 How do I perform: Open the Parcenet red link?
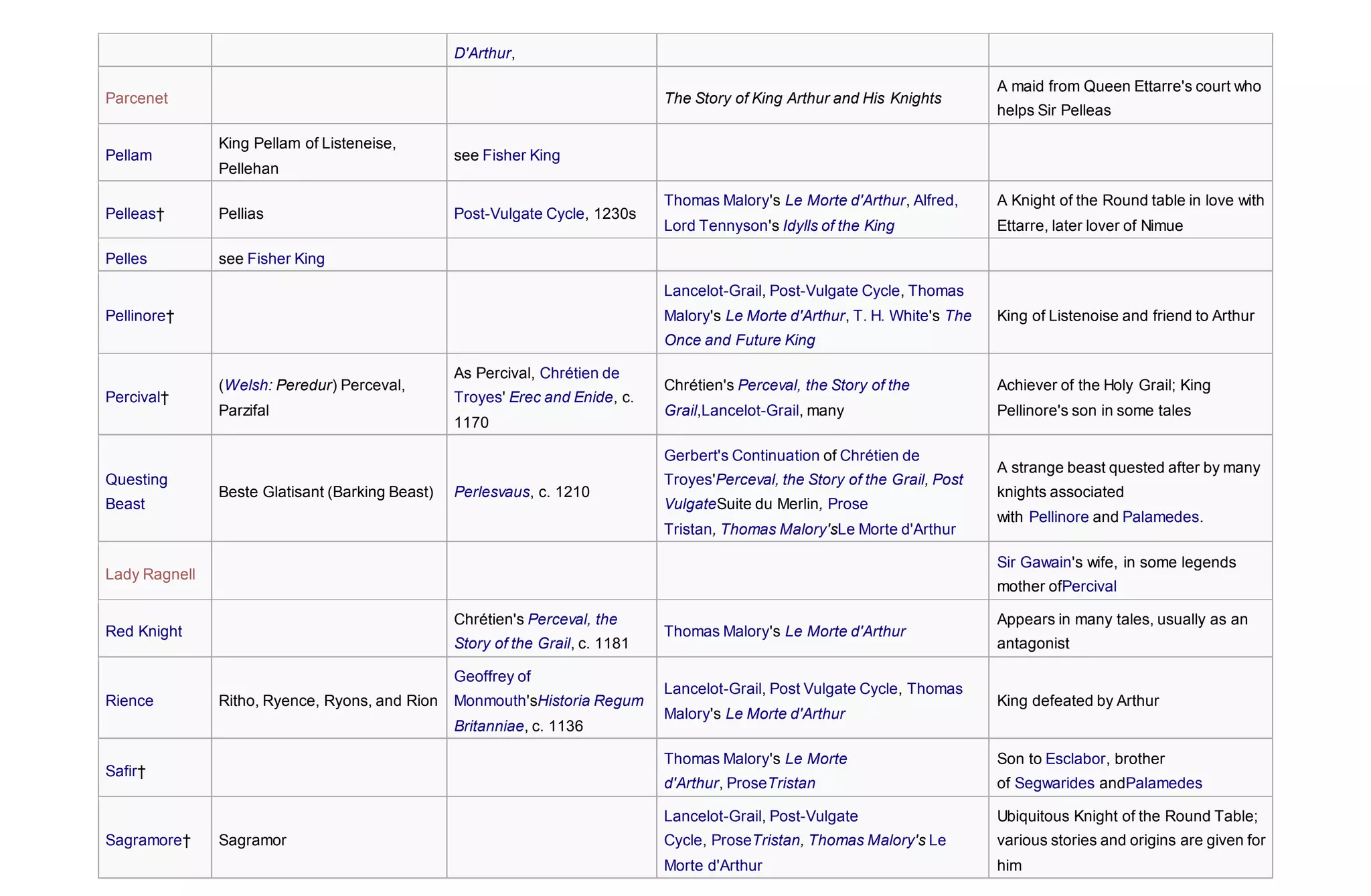137,98
